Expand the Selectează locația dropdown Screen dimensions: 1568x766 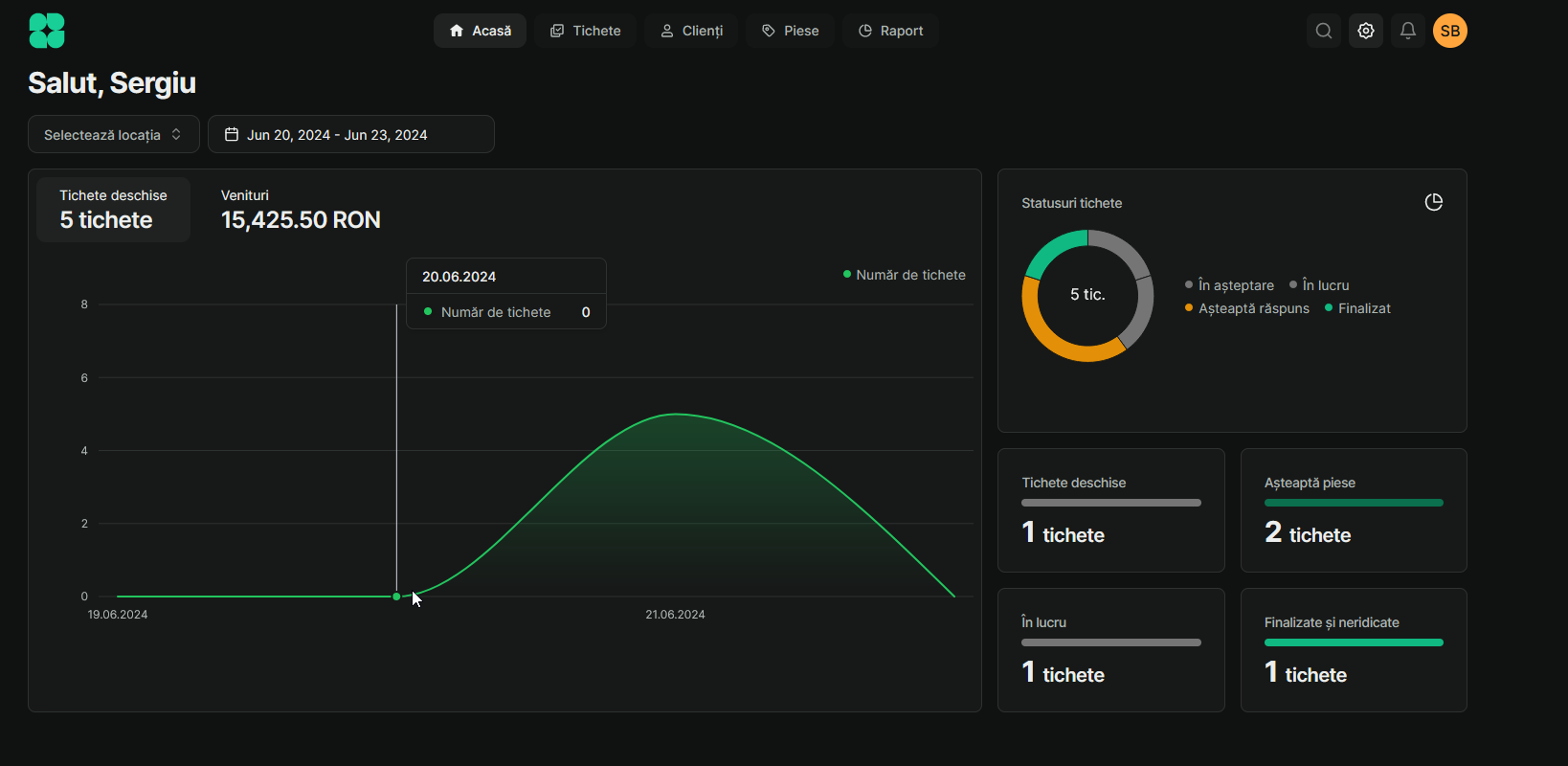point(114,134)
